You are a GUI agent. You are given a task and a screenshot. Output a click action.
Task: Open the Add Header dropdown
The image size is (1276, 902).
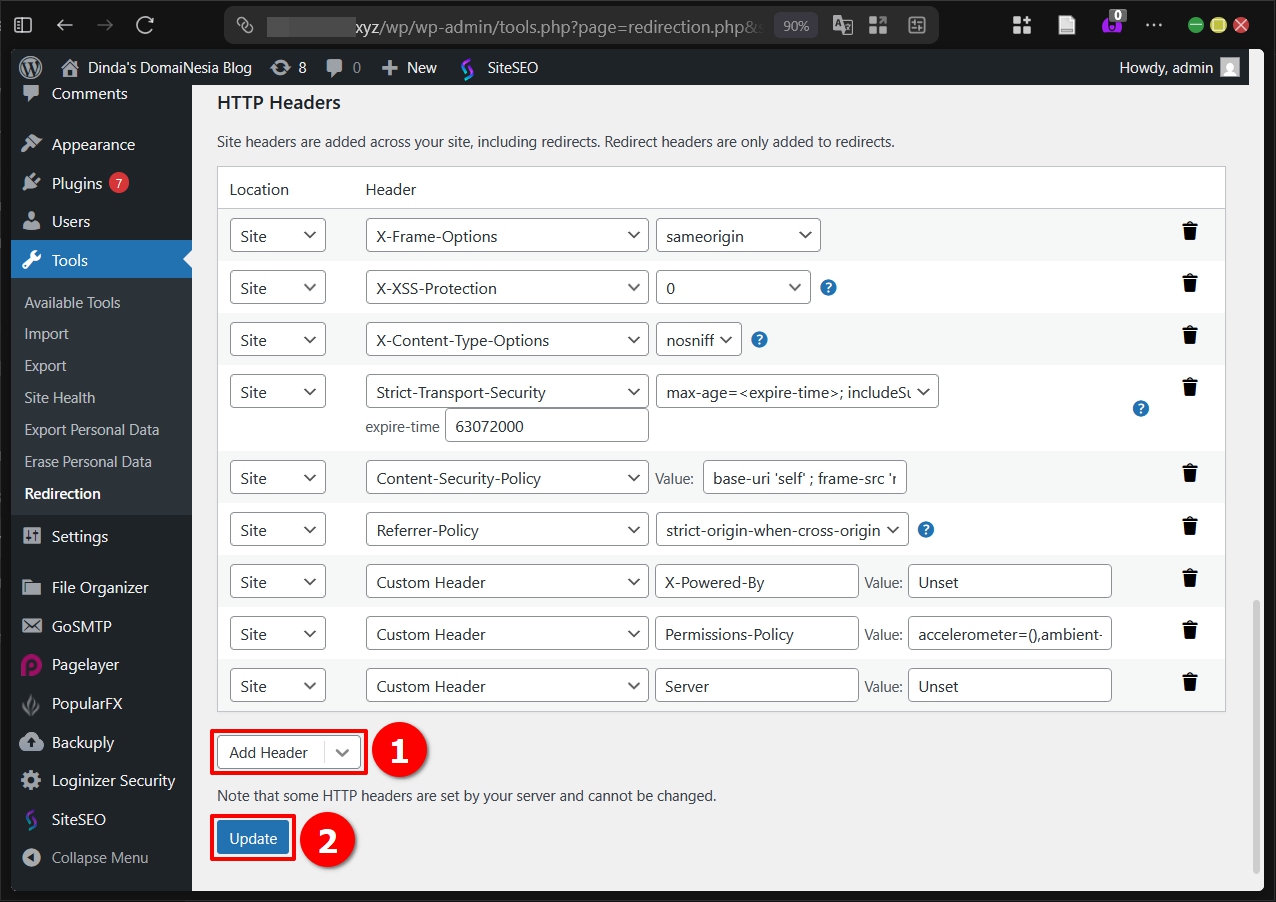coord(288,751)
